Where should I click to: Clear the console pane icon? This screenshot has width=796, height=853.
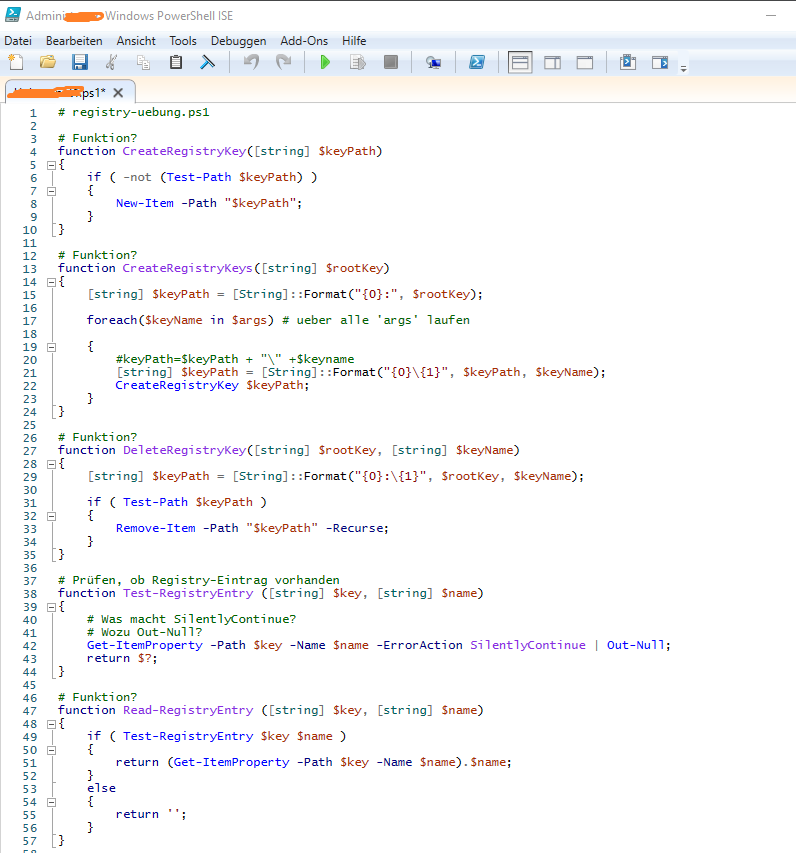click(207, 63)
